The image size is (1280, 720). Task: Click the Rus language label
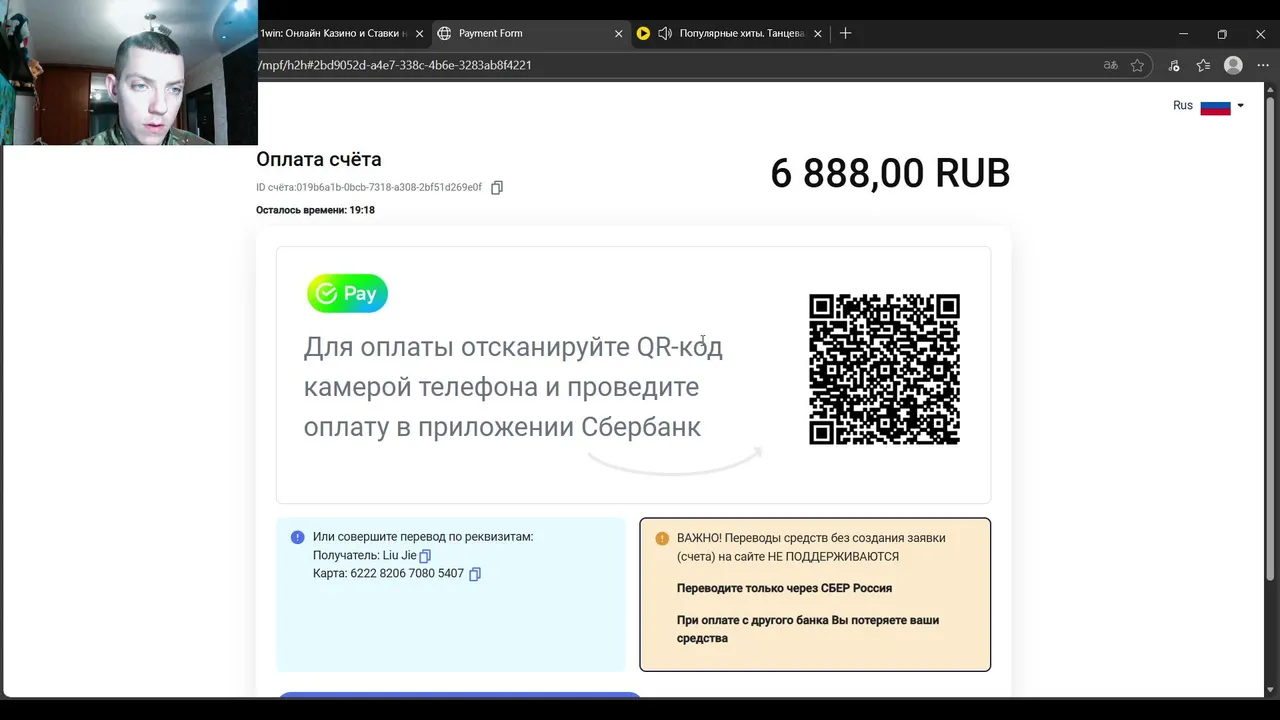pyautogui.click(x=1183, y=106)
